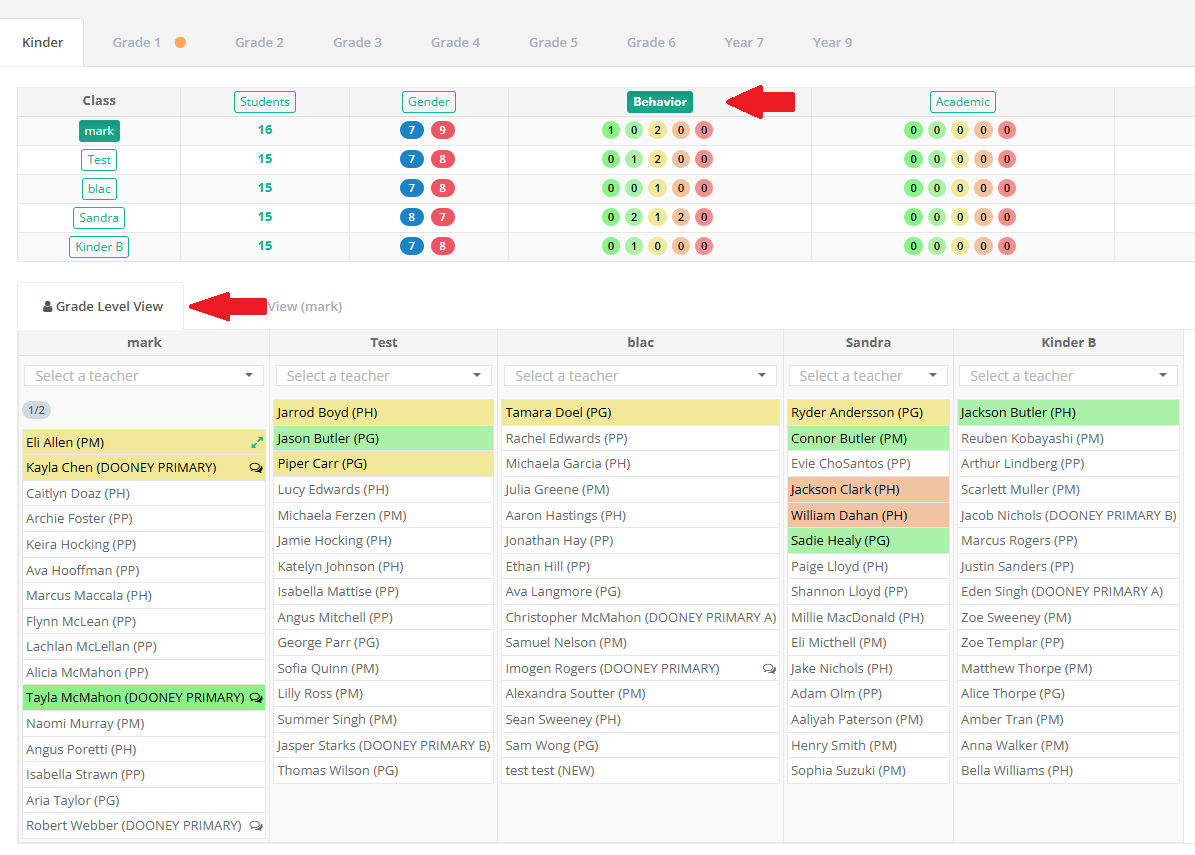1195x855 pixels.
Task: Open the teacher dropdown for class mark
Action: pyautogui.click(x=144, y=376)
